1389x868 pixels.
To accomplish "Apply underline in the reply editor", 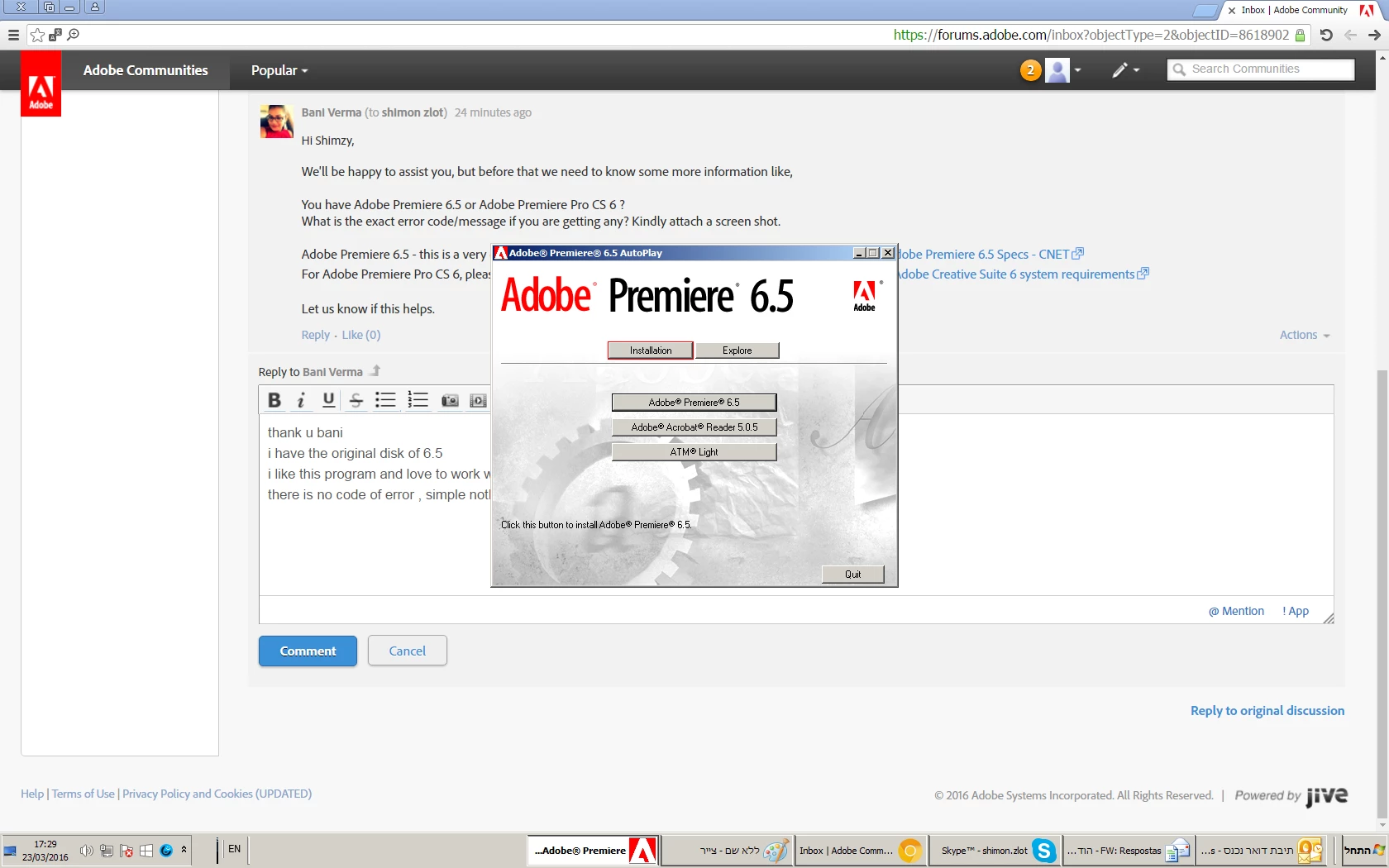I will coord(328,400).
